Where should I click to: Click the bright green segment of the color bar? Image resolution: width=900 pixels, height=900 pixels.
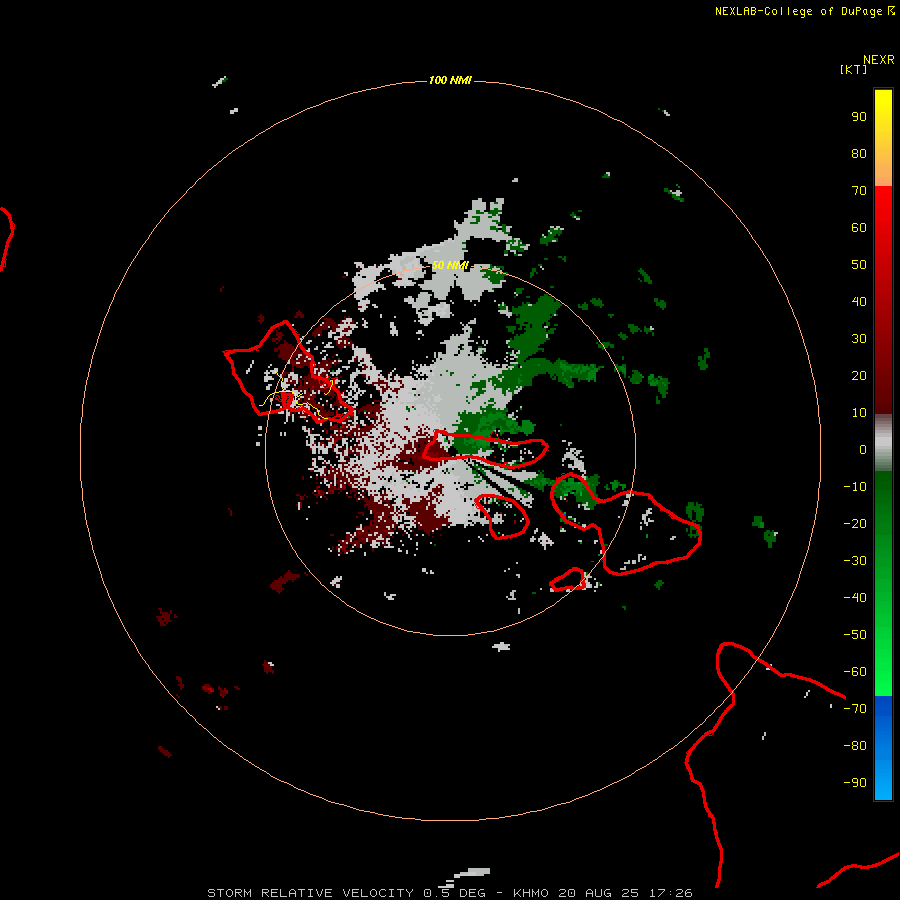[x=883, y=583]
